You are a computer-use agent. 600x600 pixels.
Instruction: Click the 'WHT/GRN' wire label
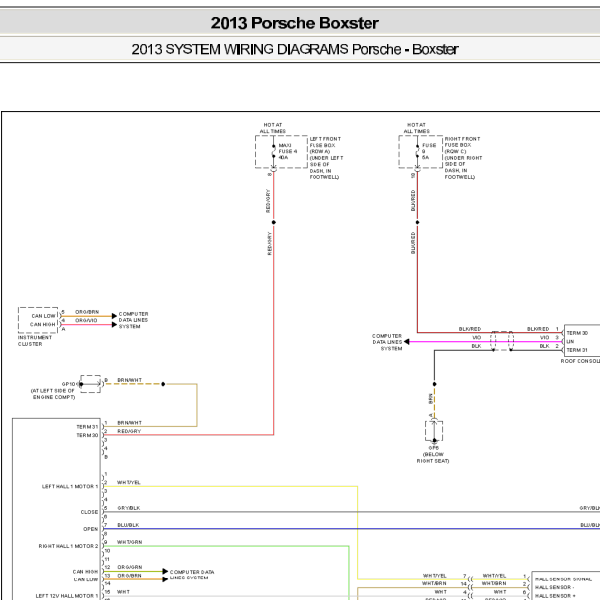[129, 542]
